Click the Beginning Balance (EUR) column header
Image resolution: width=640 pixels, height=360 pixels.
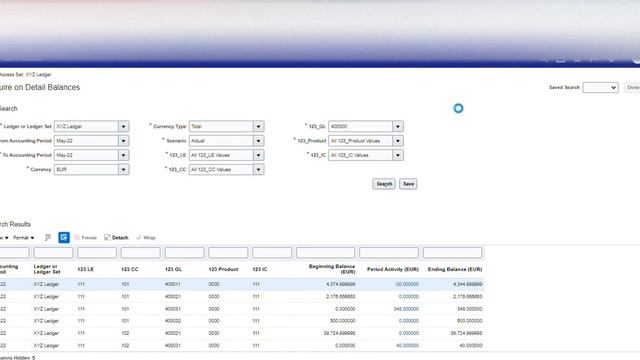(x=332, y=269)
